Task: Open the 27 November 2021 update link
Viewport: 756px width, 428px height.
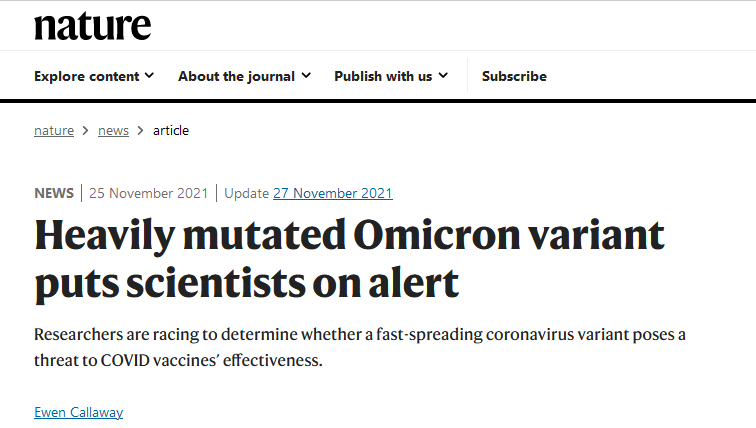Action: coord(333,193)
